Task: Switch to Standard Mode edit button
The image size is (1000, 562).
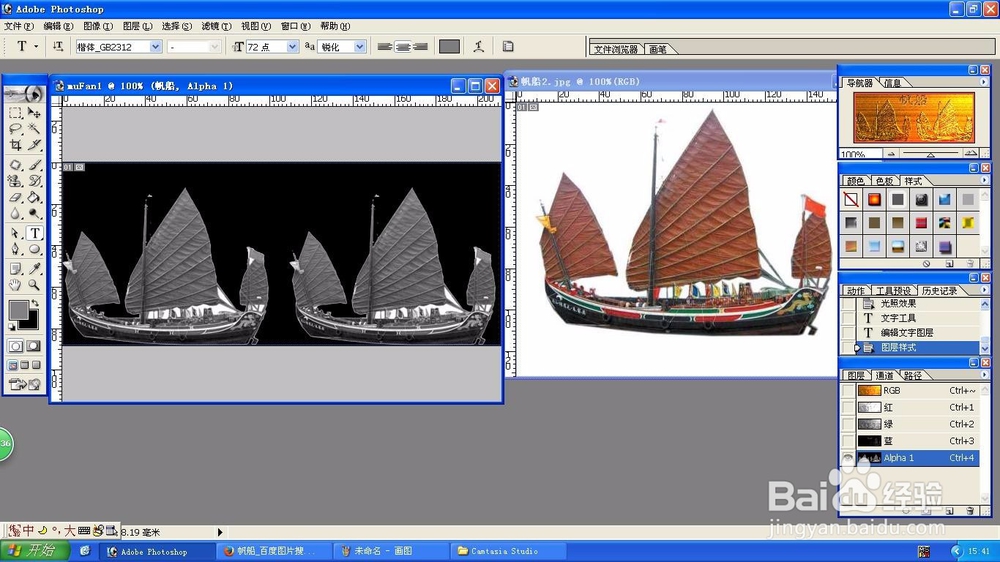Action: click(x=15, y=346)
